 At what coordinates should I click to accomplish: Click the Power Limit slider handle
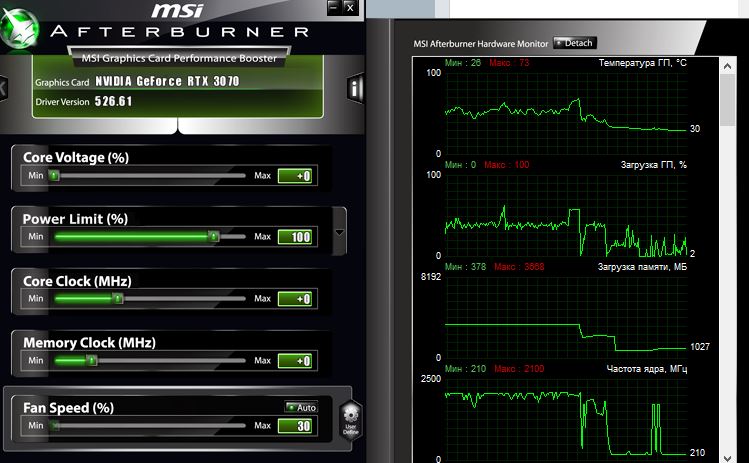tap(214, 236)
